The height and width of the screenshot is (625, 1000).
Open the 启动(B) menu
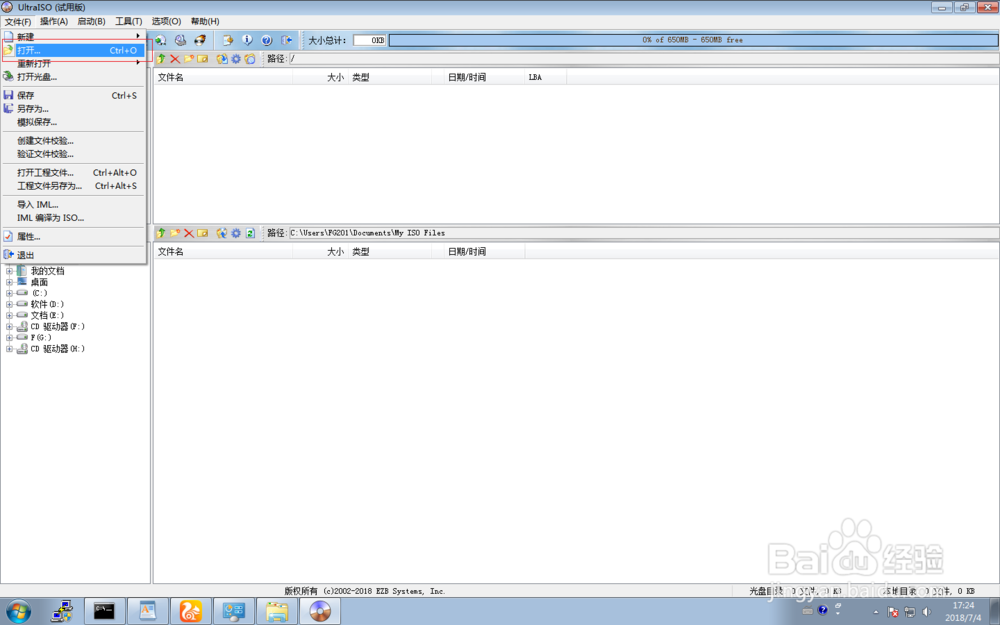(91, 21)
